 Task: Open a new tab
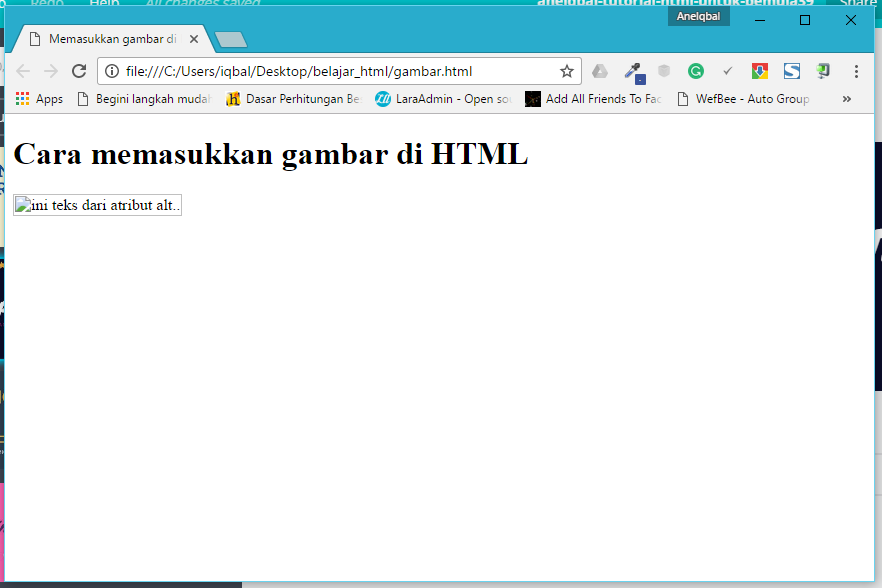pos(231,39)
